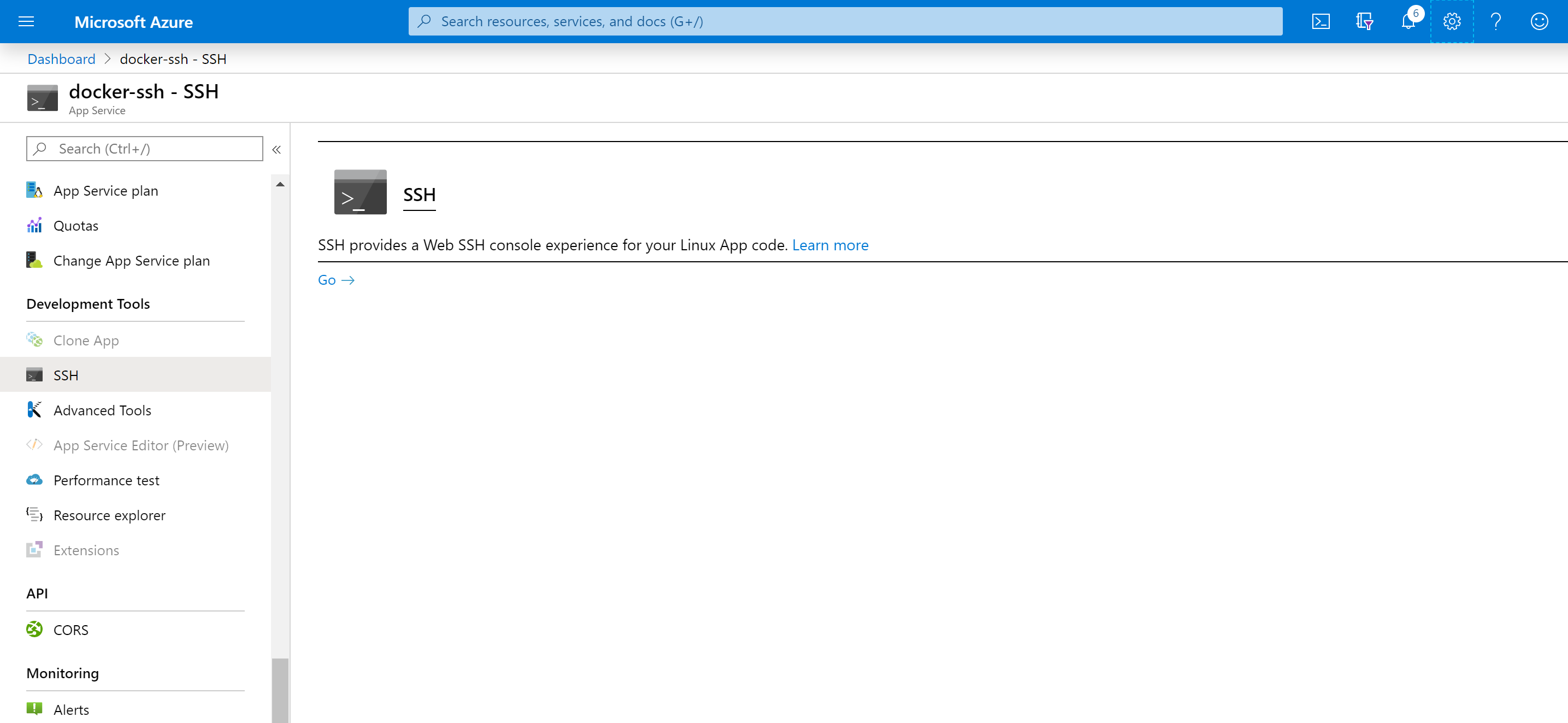1568x723 pixels.
Task: Open CORS settings icon
Action: (x=36, y=630)
